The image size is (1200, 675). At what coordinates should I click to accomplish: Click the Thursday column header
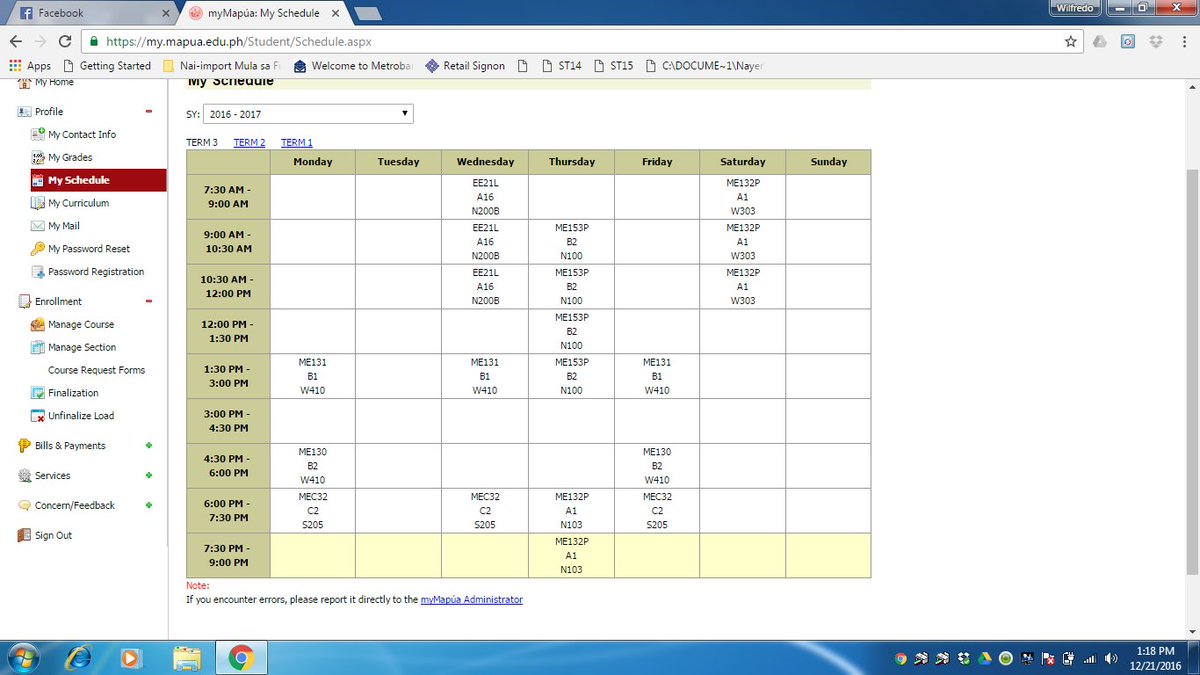coord(571,162)
